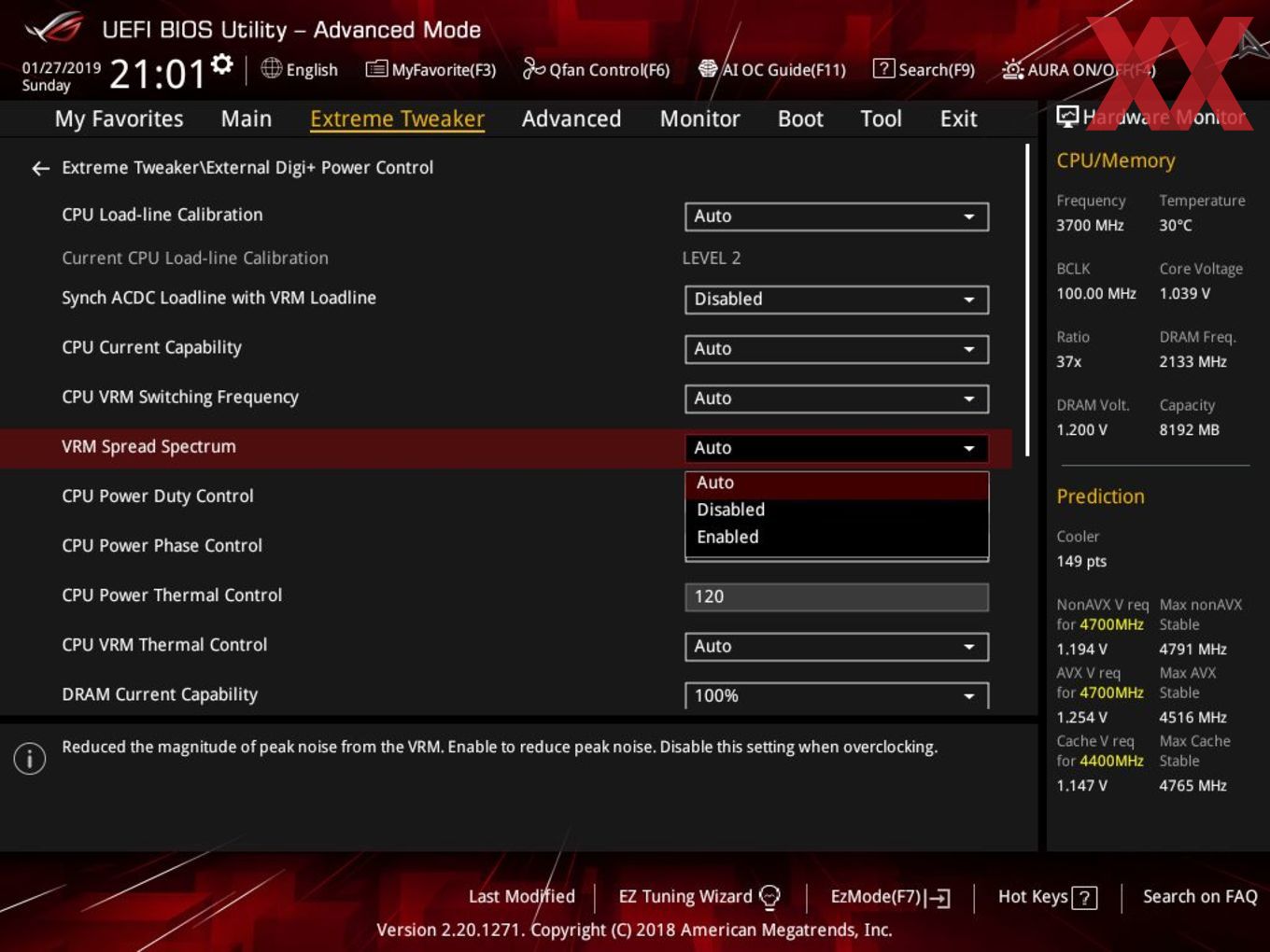Click the Hot Keys question mark icon
The image size is (1270, 952).
[1084, 899]
